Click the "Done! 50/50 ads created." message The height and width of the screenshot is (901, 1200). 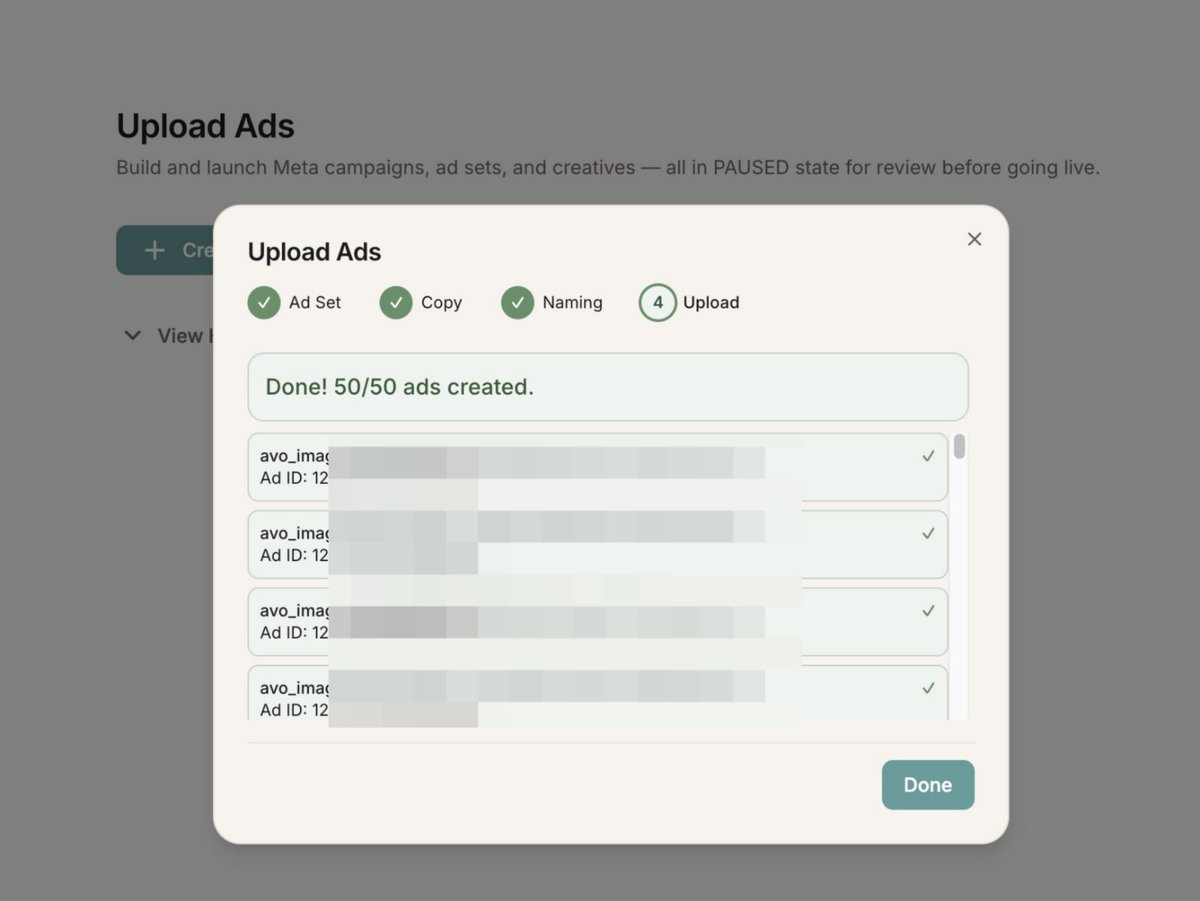tap(608, 387)
